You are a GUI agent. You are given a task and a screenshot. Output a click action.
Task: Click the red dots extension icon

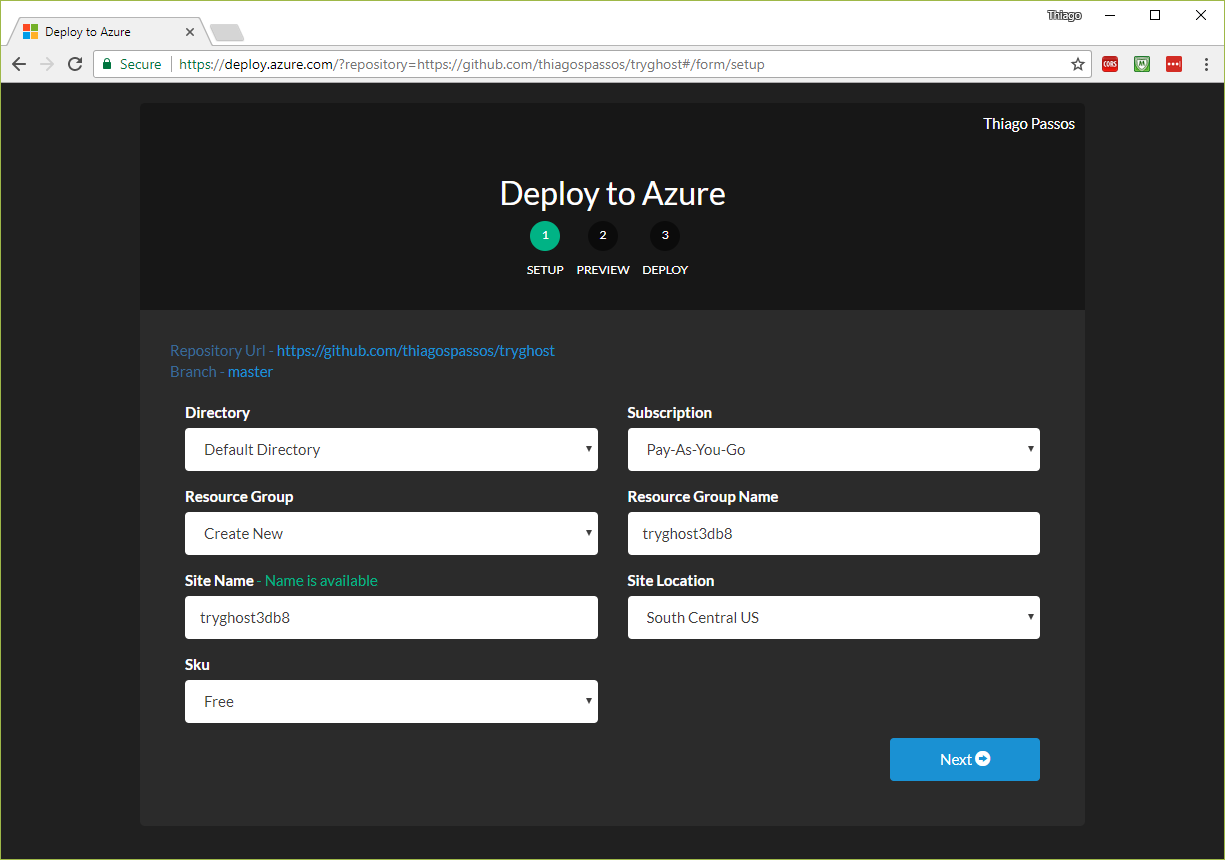[x=1174, y=64]
